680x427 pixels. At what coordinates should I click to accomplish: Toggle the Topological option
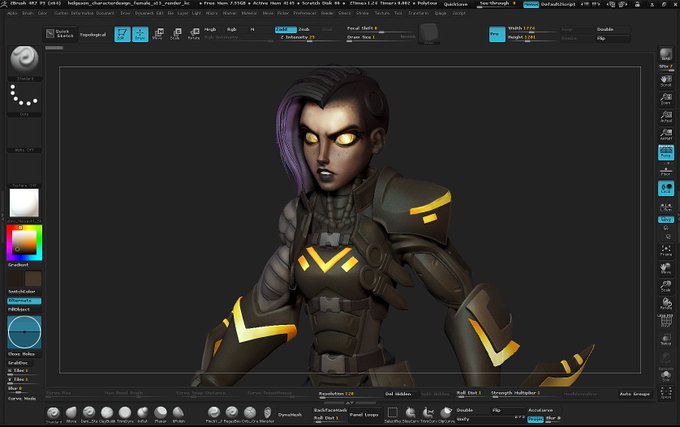click(93, 35)
